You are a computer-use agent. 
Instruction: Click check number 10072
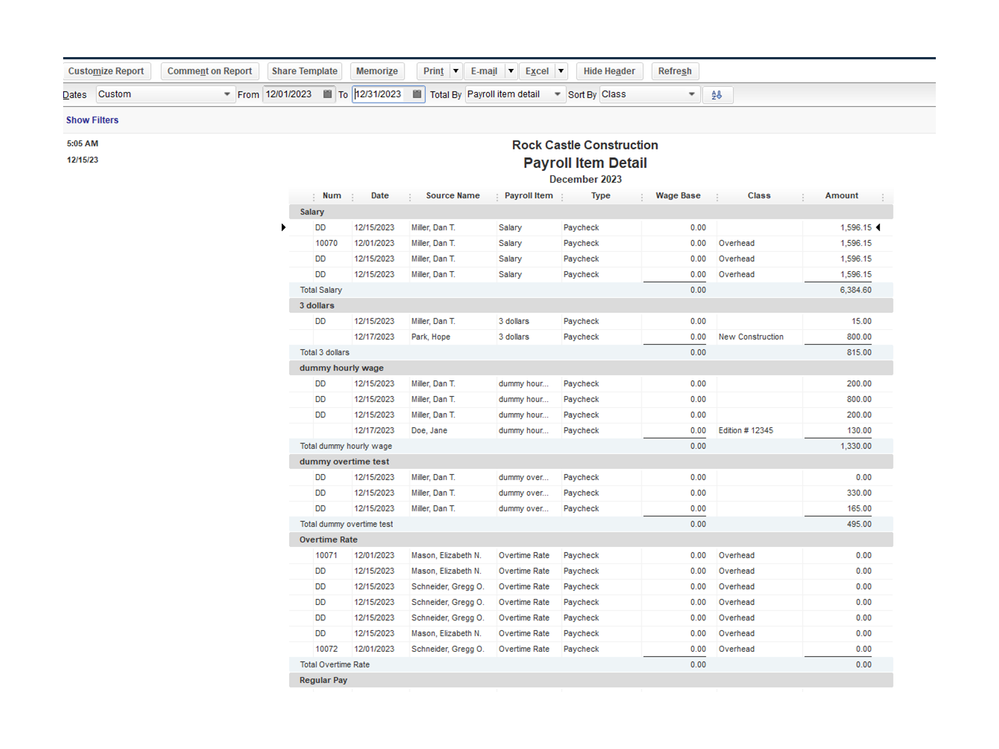pos(326,649)
